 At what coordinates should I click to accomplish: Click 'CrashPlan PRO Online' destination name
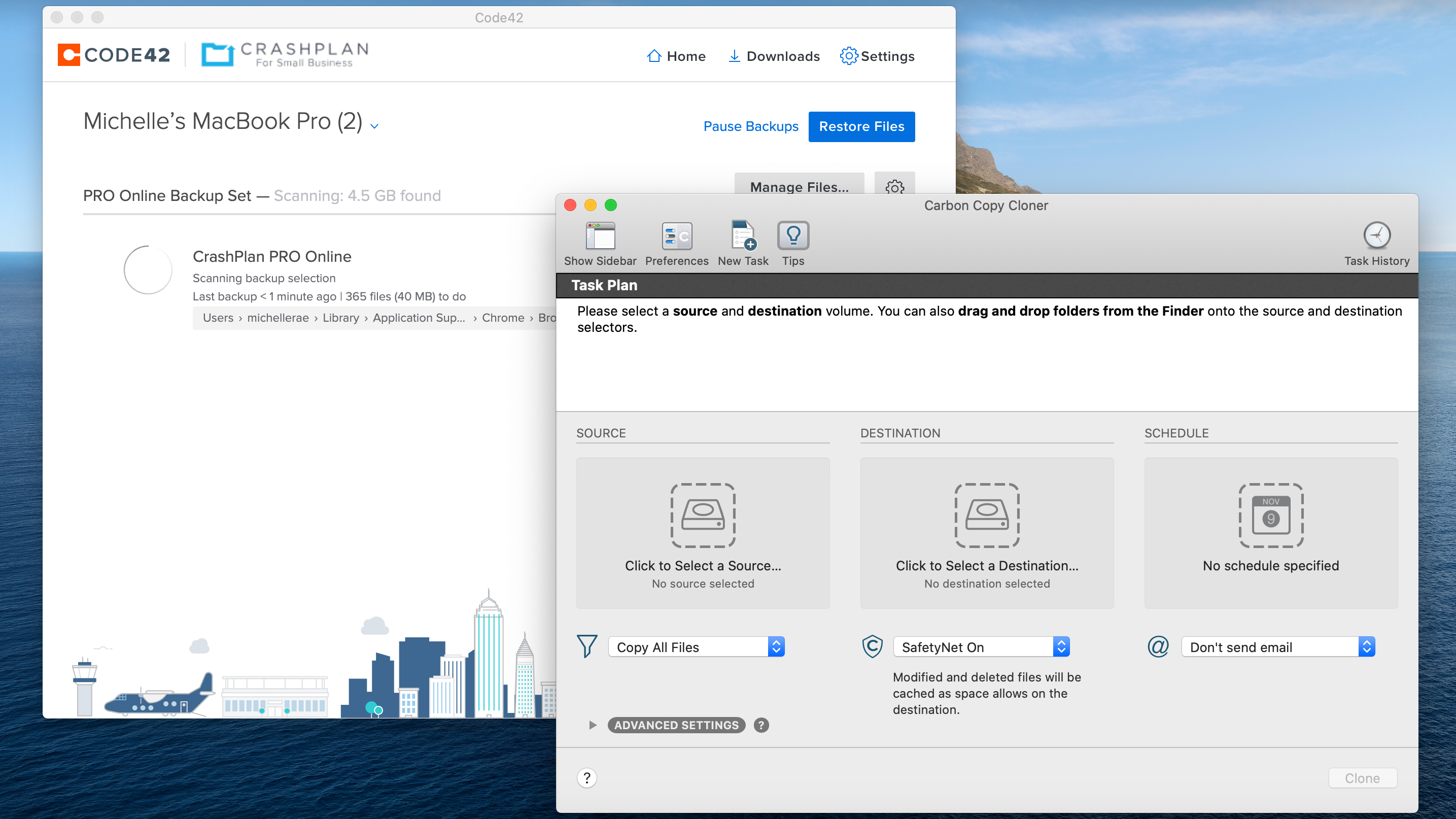point(272,257)
